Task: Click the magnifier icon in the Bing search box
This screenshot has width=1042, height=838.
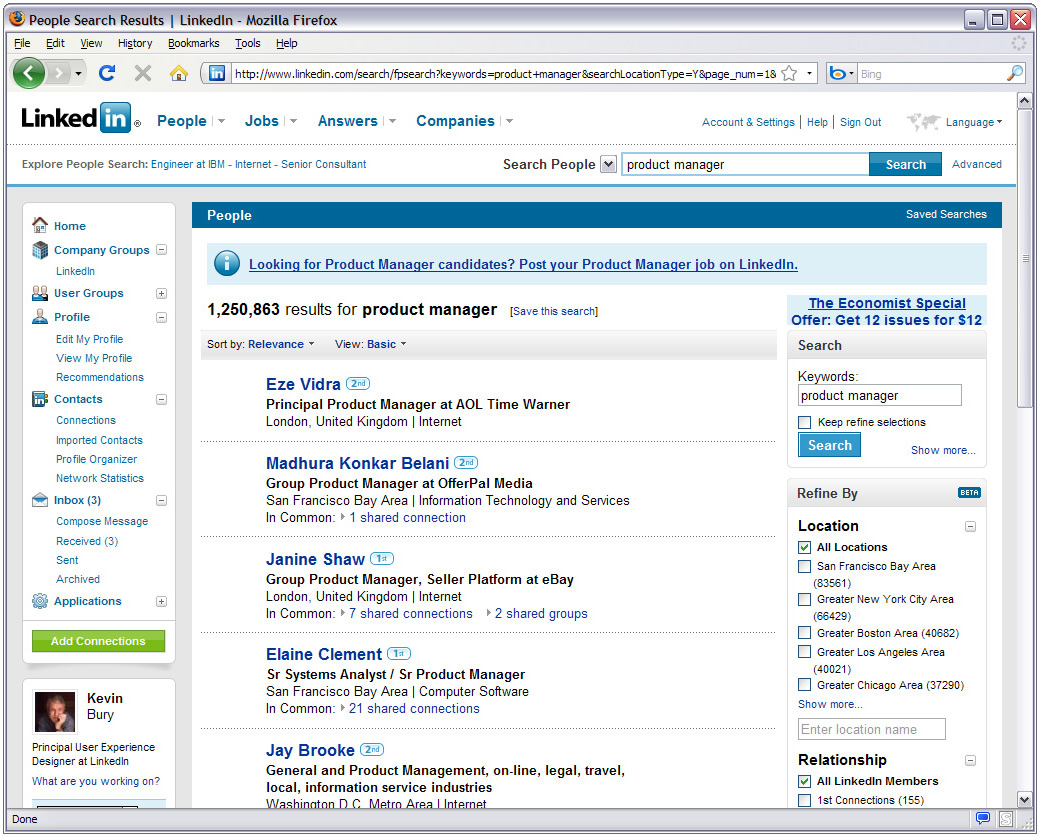Action: 1015,73
